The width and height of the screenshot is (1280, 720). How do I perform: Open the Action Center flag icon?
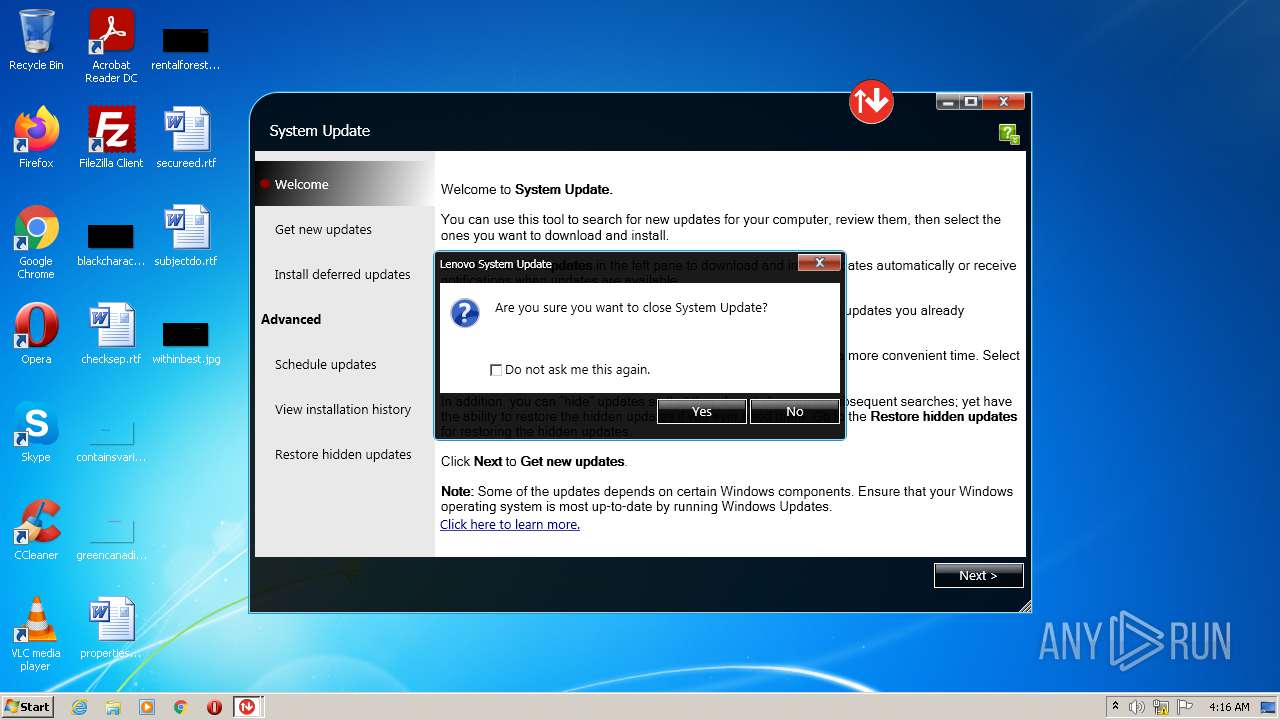click(1185, 706)
